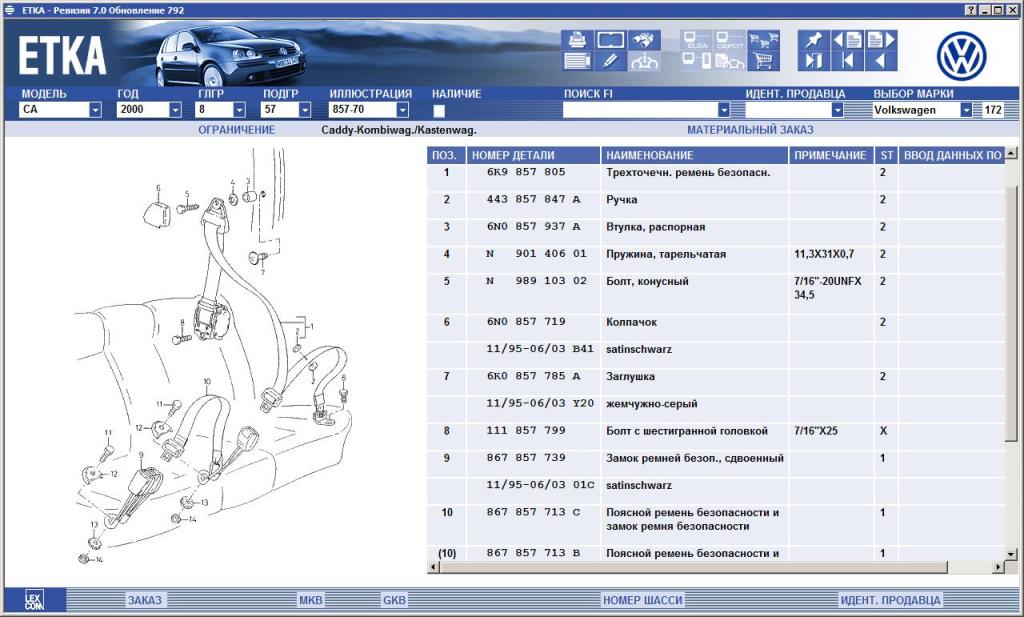Toggle the НАЛИЧИЕ checkbox
The width and height of the screenshot is (1024, 617).
click(x=439, y=110)
